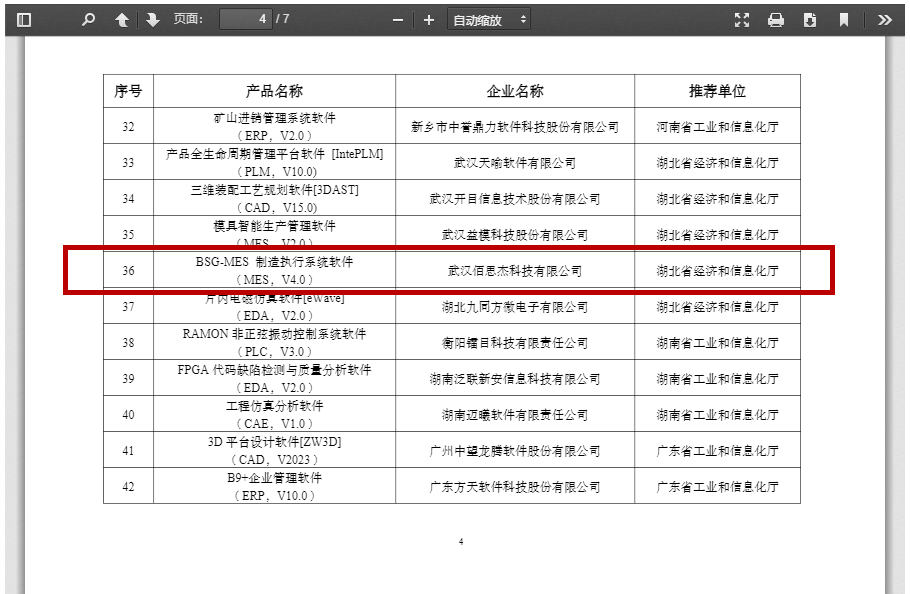Click the 序号 column header
Image resolution: width=910 pixels, height=594 pixels.
pos(128,91)
